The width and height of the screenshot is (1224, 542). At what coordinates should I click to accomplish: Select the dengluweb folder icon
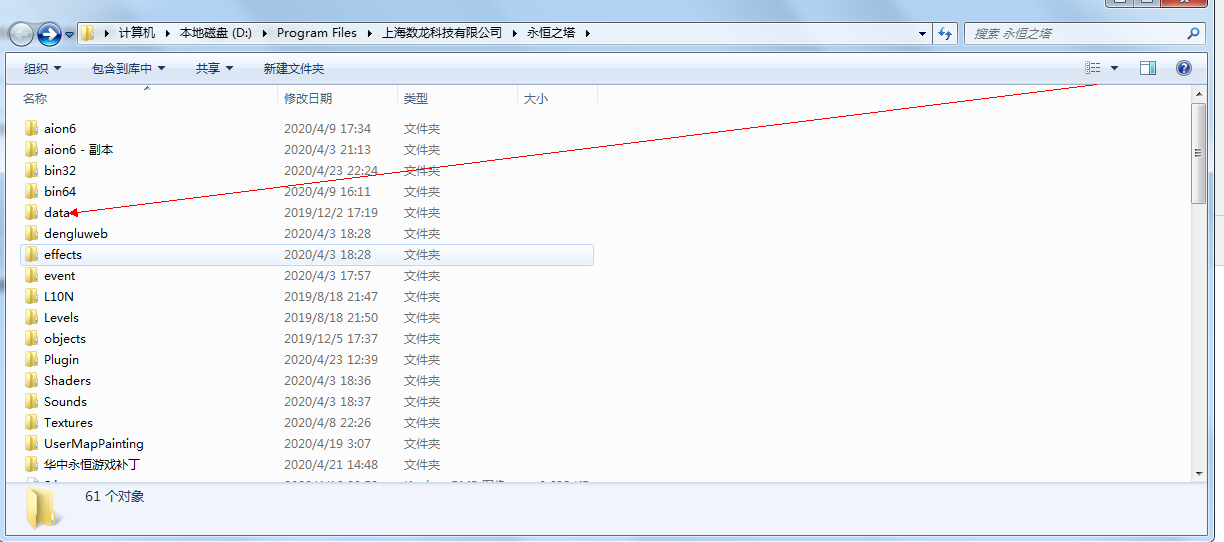[x=32, y=233]
